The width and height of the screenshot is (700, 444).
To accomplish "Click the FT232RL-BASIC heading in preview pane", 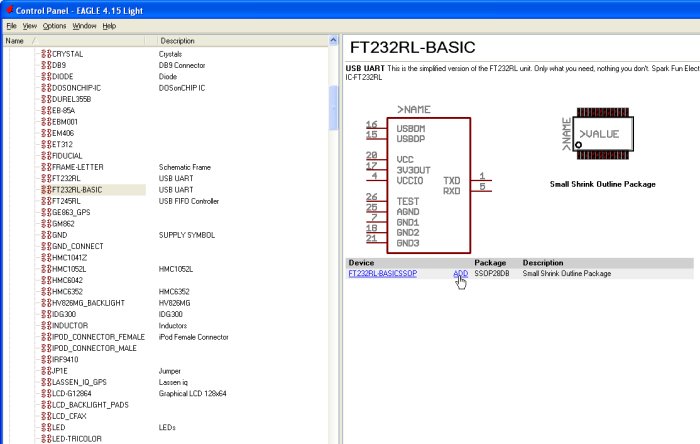I will tap(412, 47).
